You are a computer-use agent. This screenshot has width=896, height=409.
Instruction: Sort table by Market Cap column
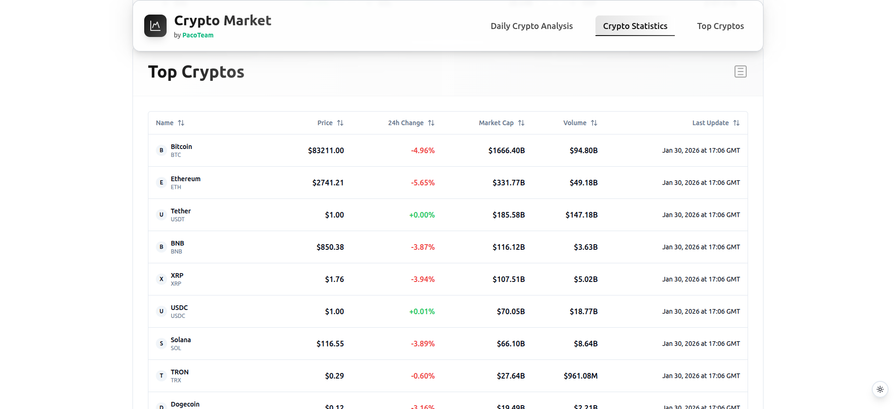(x=501, y=123)
